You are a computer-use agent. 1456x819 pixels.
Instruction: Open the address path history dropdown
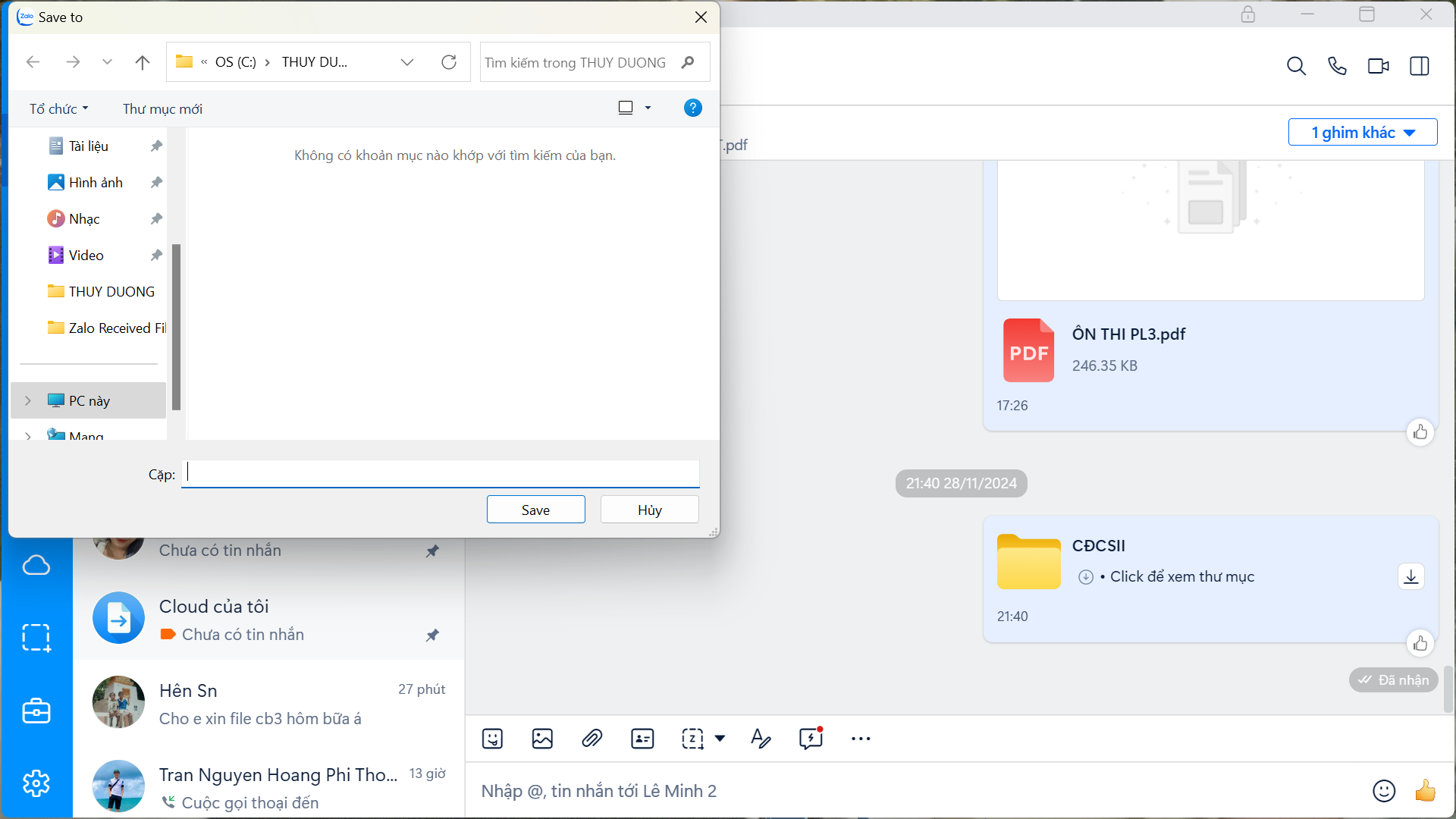407,62
